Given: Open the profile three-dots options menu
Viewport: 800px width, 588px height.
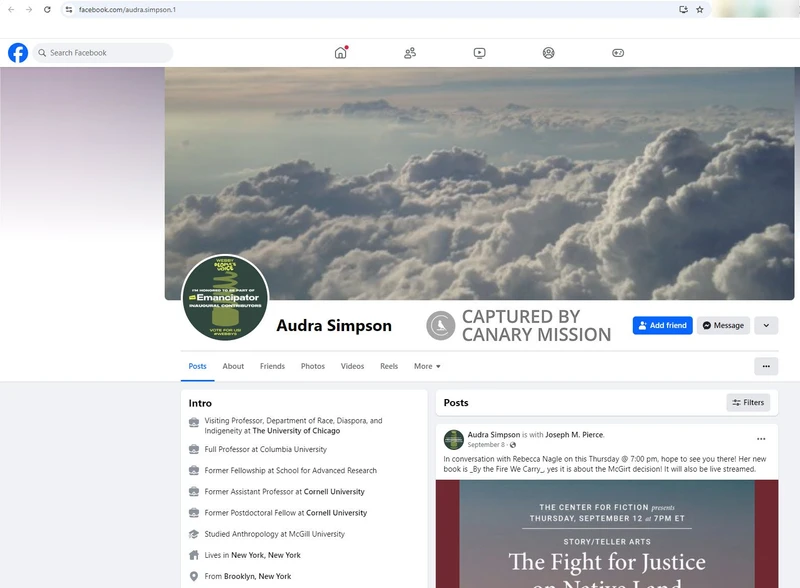Looking at the screenshot, I should (x=766, y=366).
